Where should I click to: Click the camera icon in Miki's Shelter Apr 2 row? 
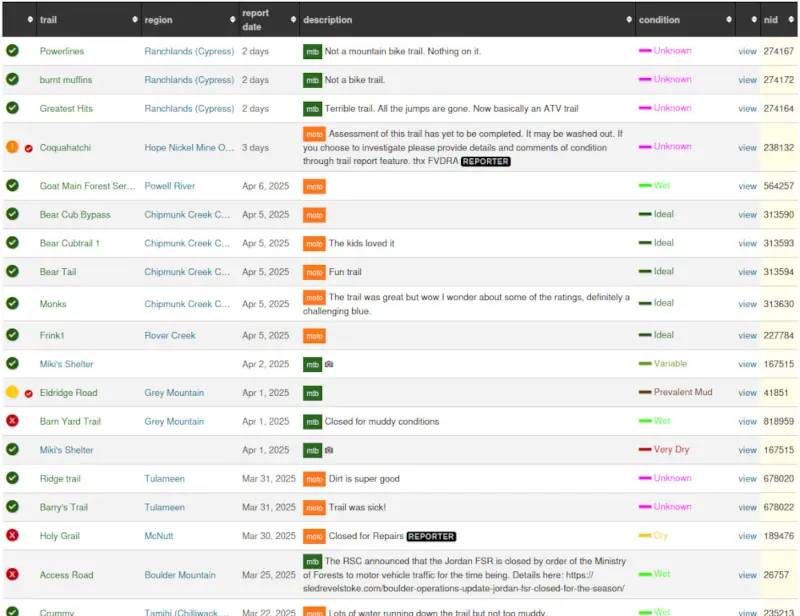329,365
